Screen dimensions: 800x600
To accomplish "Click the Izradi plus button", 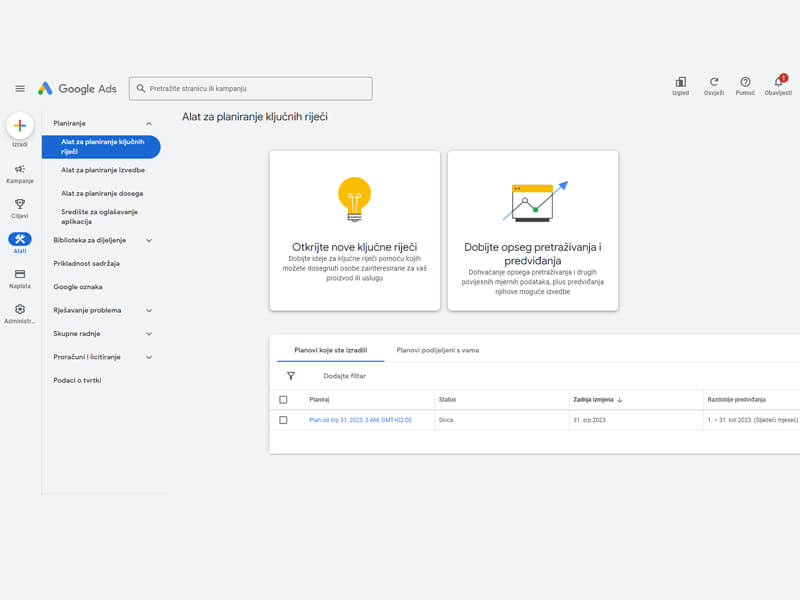I will tap(20, 126).
